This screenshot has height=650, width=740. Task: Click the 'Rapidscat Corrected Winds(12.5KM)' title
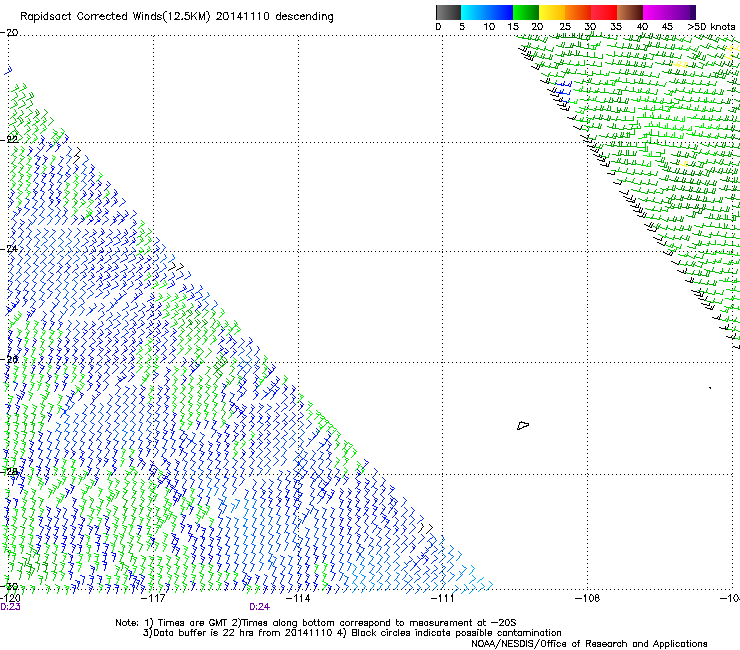click(115, 17)
